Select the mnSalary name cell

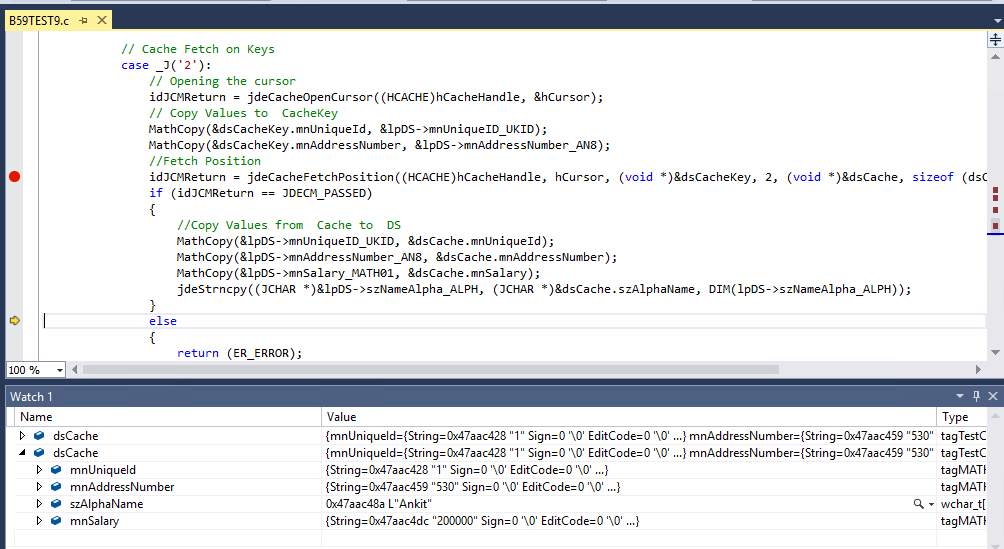[94, 521]
